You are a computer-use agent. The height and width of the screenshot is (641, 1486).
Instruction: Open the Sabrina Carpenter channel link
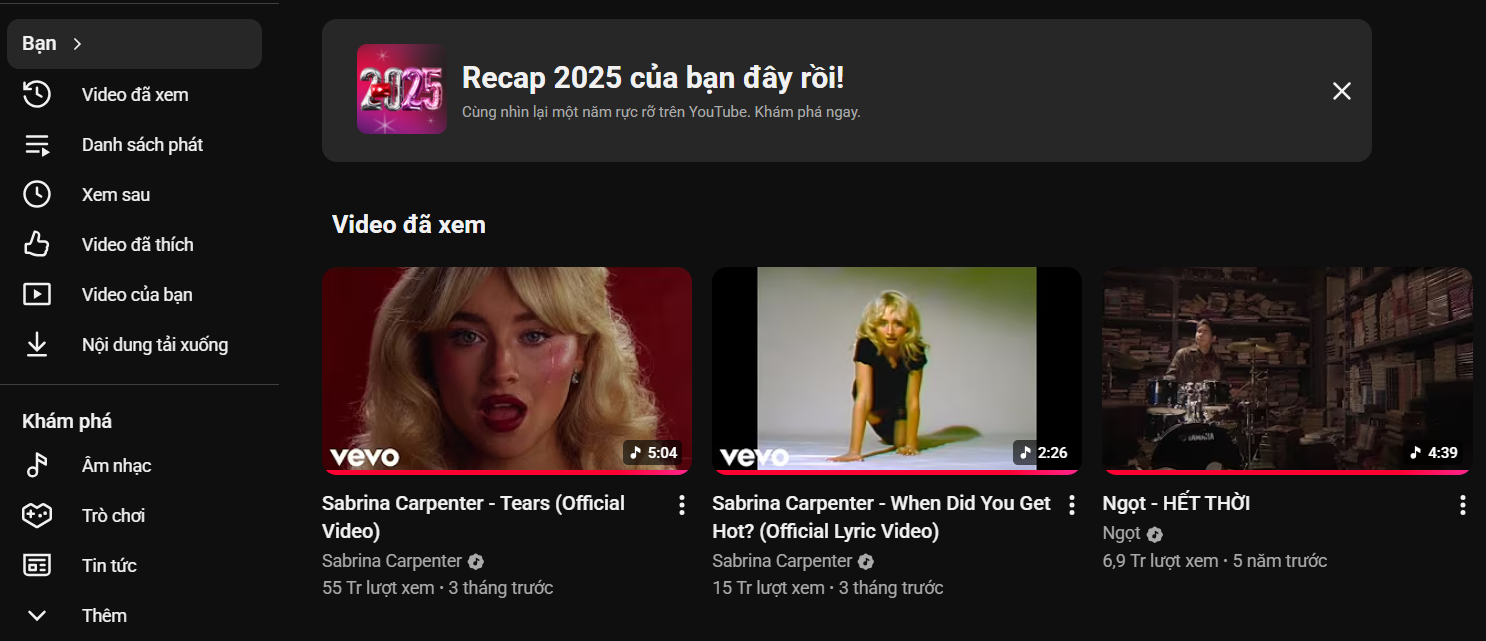[392, 561]
